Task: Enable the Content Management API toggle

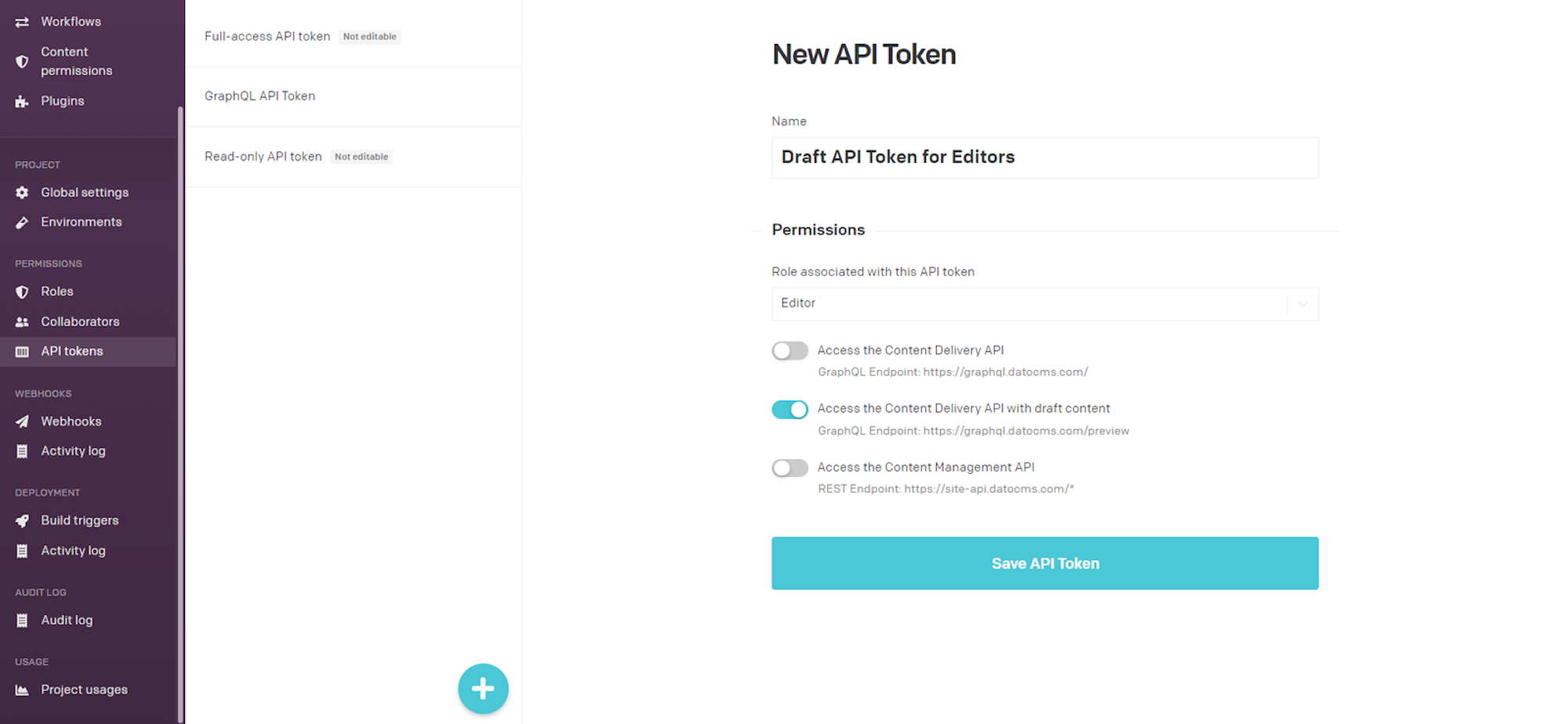Action: (x=789, y=468)
